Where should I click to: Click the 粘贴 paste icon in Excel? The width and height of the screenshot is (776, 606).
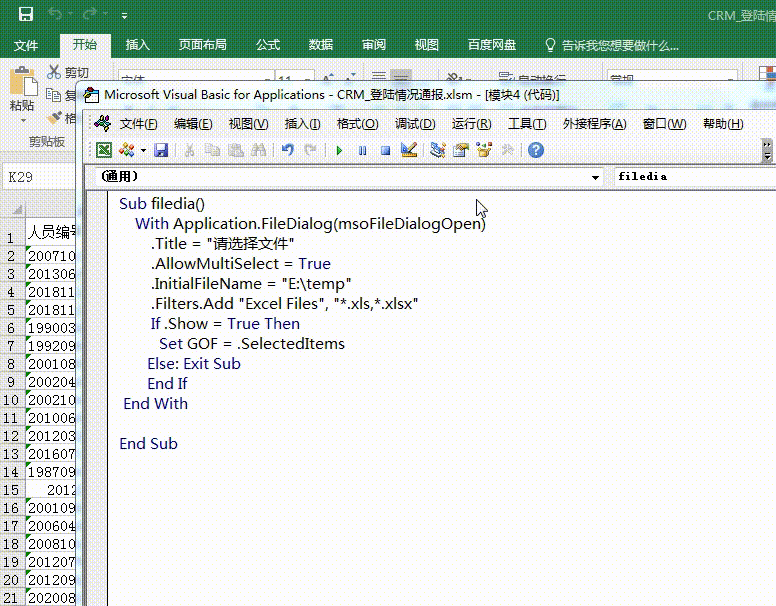[x=23, y=82]
